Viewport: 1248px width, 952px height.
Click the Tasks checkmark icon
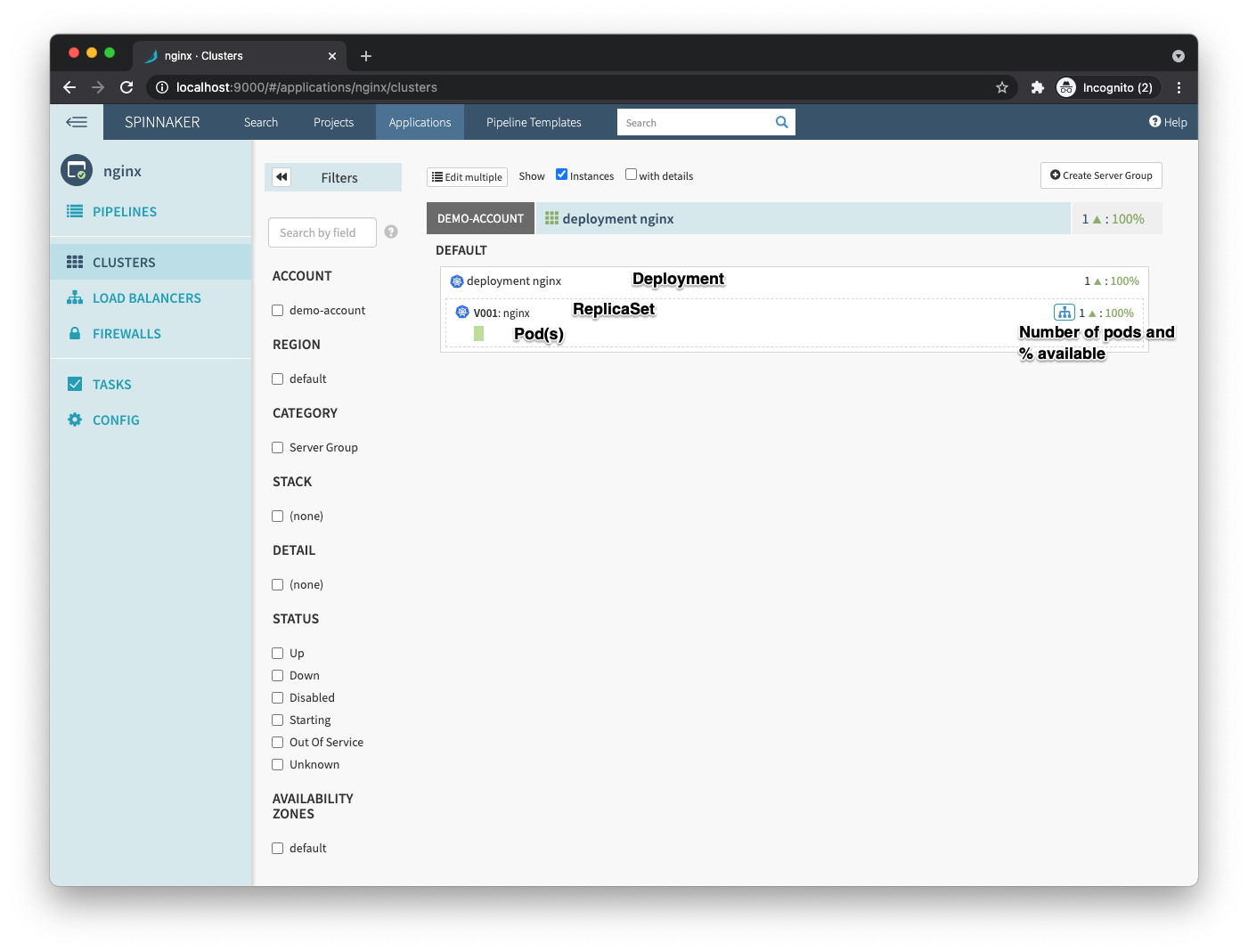pyautogui.click(x=75, y=384)
